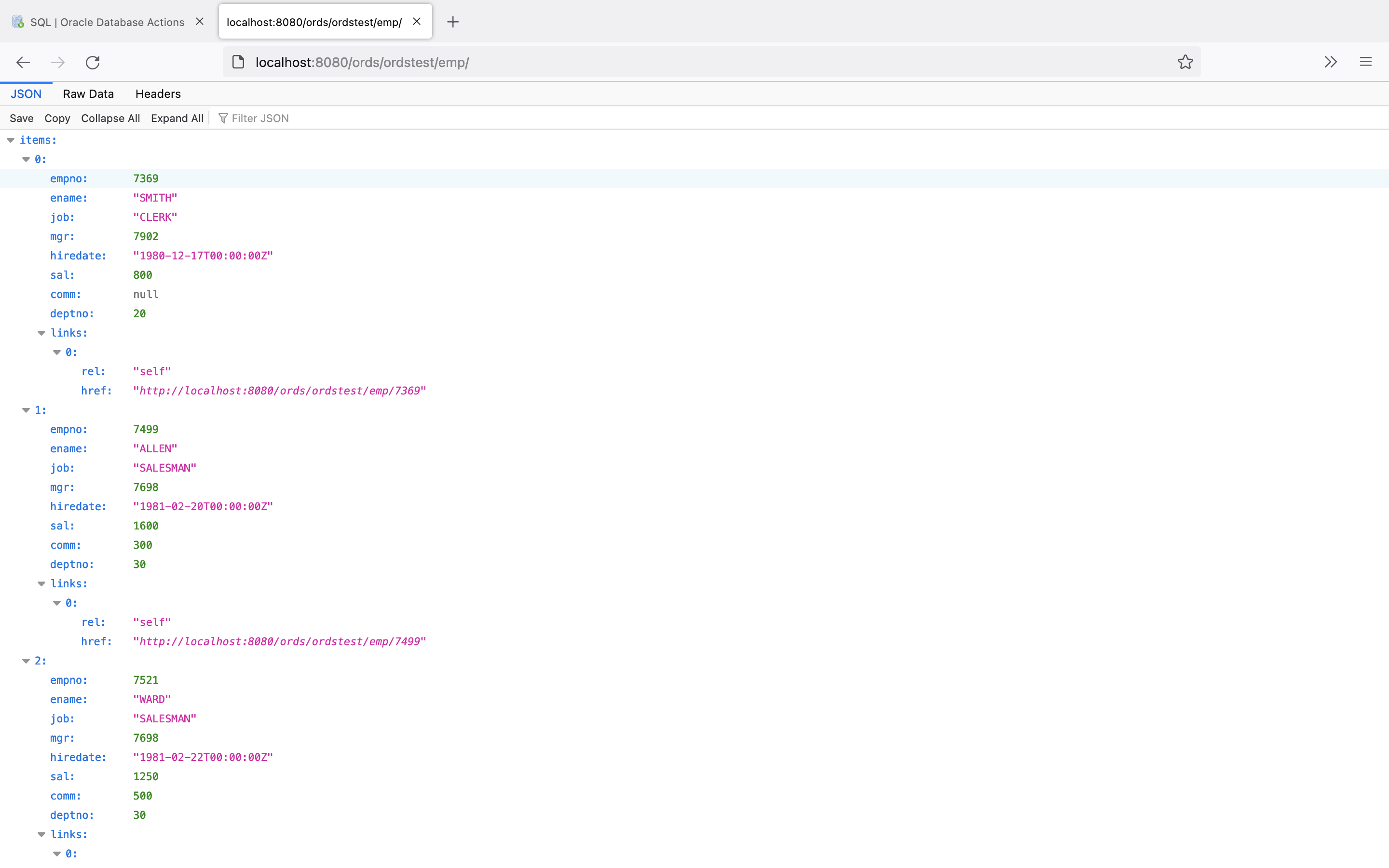The image size is (1389, 868).
Task: Bookmark this page with the star icon
Action: tap(1185, 62)
